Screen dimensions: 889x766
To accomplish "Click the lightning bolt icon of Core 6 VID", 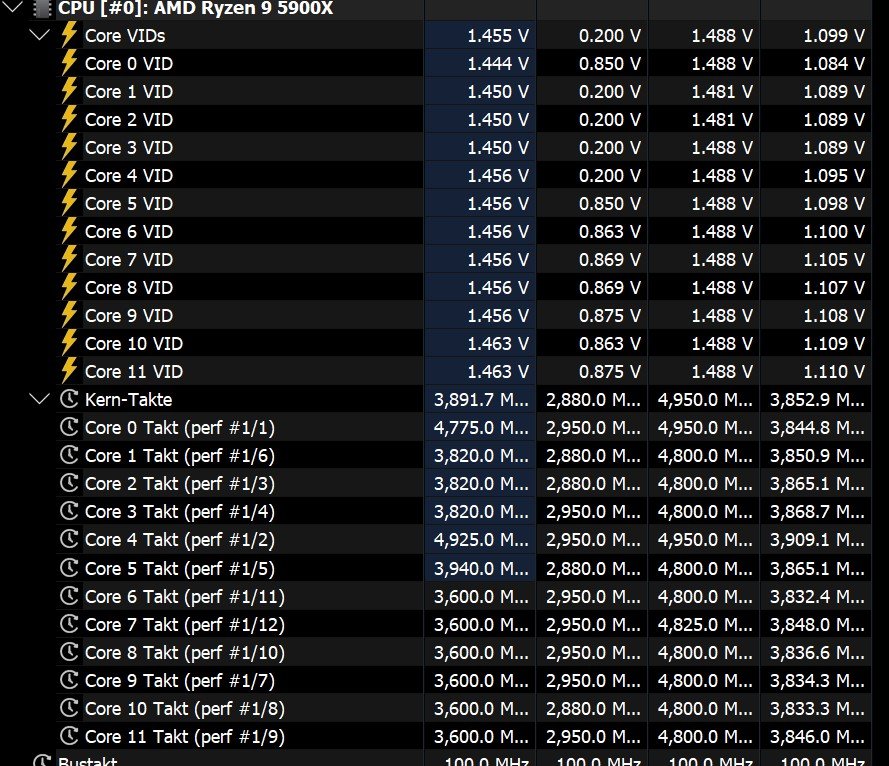I will (x=69, y=231).
